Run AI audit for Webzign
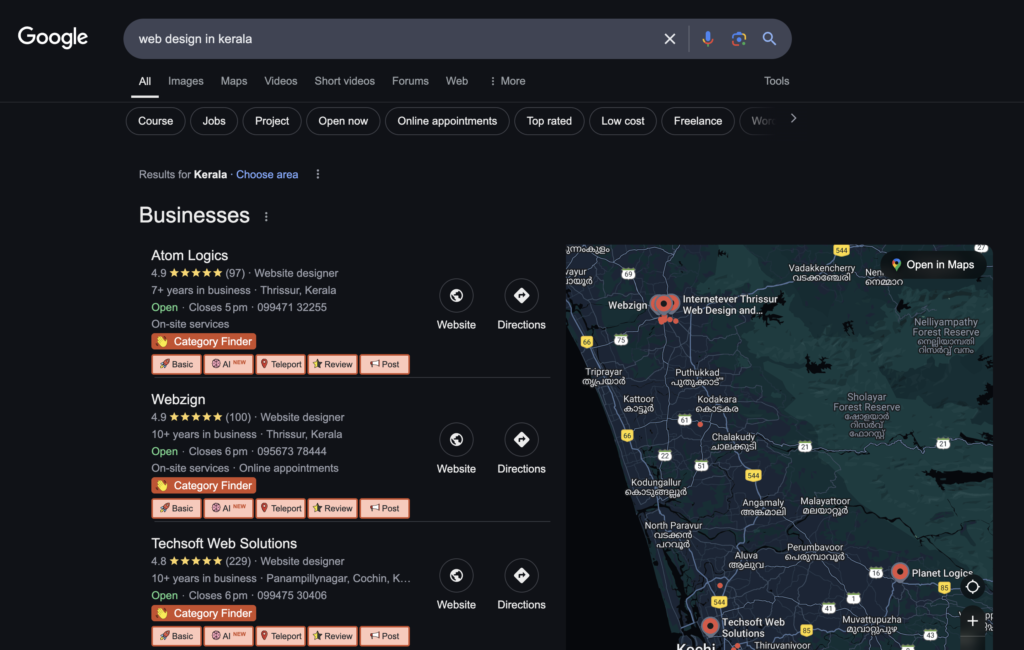 point(229,508)
